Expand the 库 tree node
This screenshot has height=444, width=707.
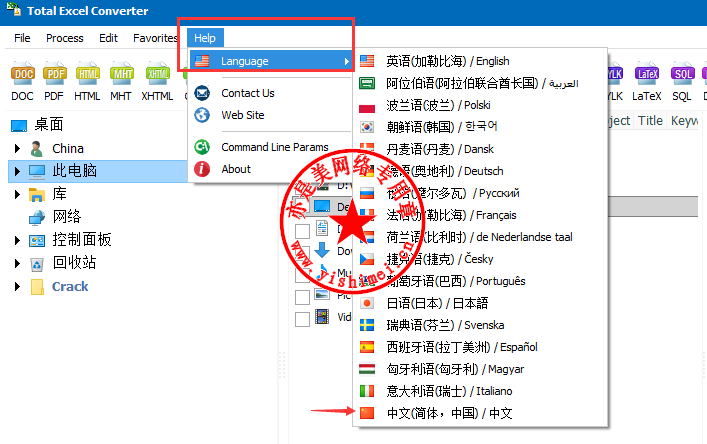[18, 194]
